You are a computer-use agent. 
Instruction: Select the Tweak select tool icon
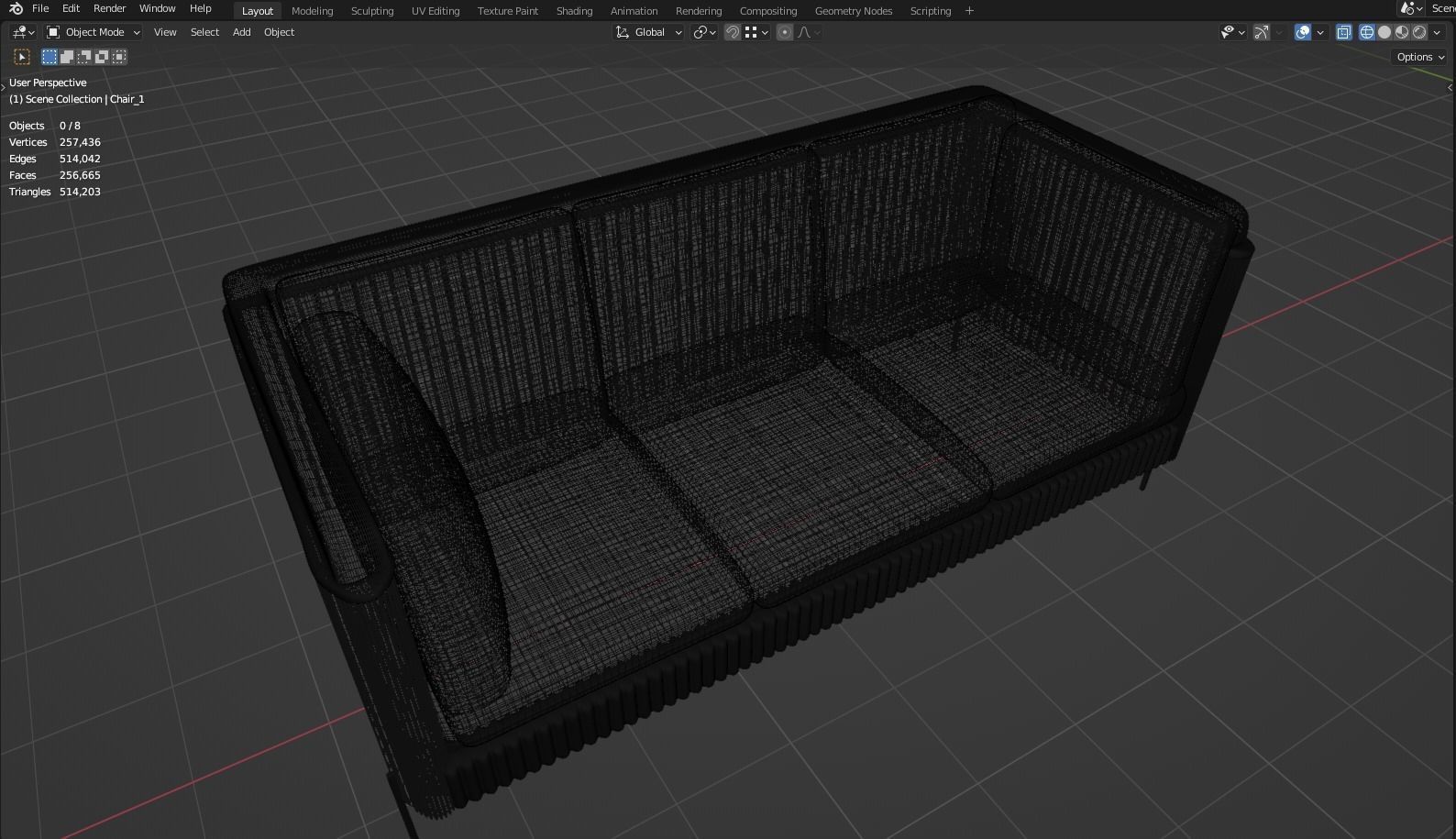click(x=22, y=57)
